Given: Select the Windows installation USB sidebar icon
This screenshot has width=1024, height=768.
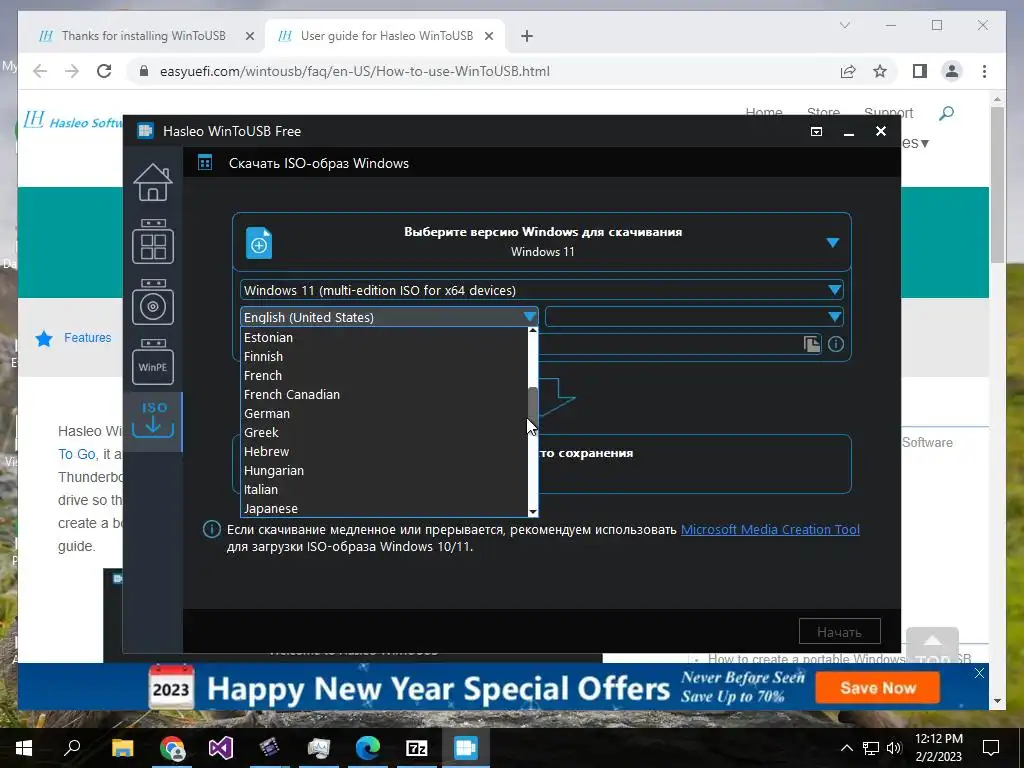Looking at the screenshot, I should click(x=153, y=302).
